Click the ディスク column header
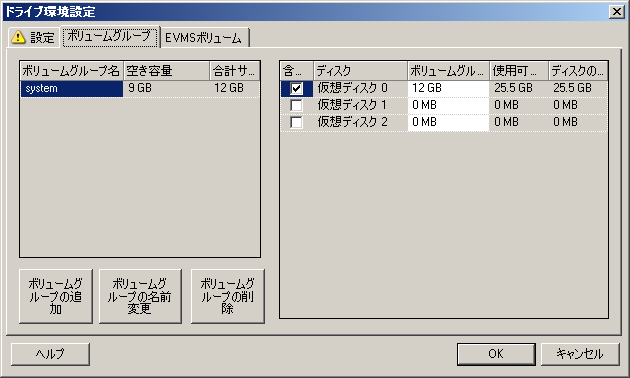 pos(360,71)
